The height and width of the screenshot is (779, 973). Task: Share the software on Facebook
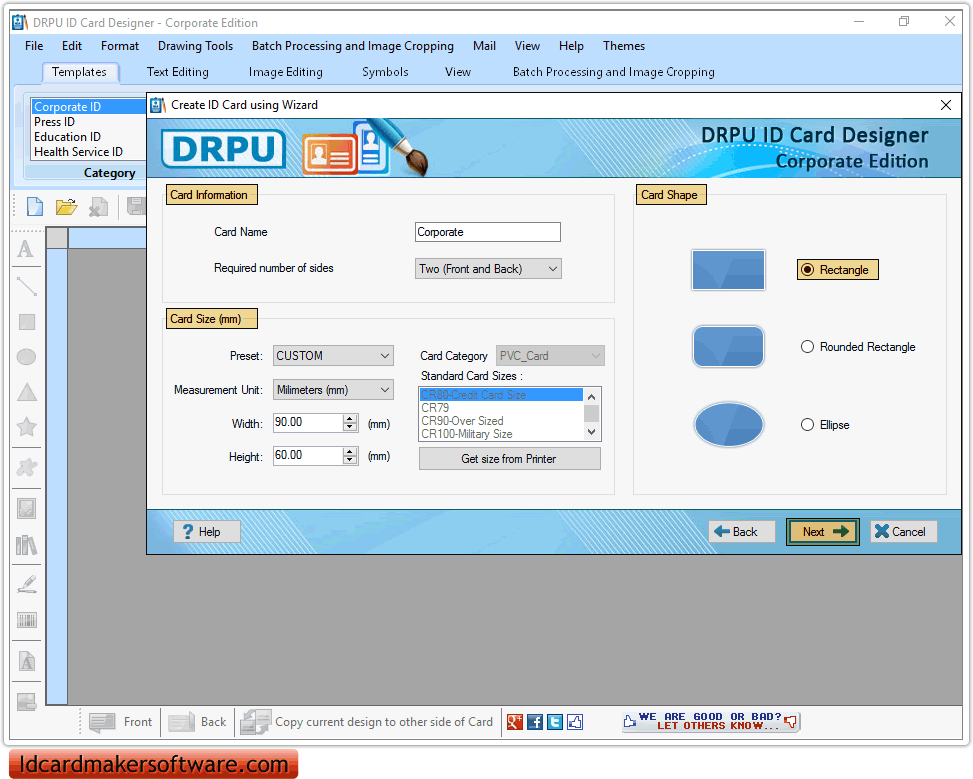534,721
